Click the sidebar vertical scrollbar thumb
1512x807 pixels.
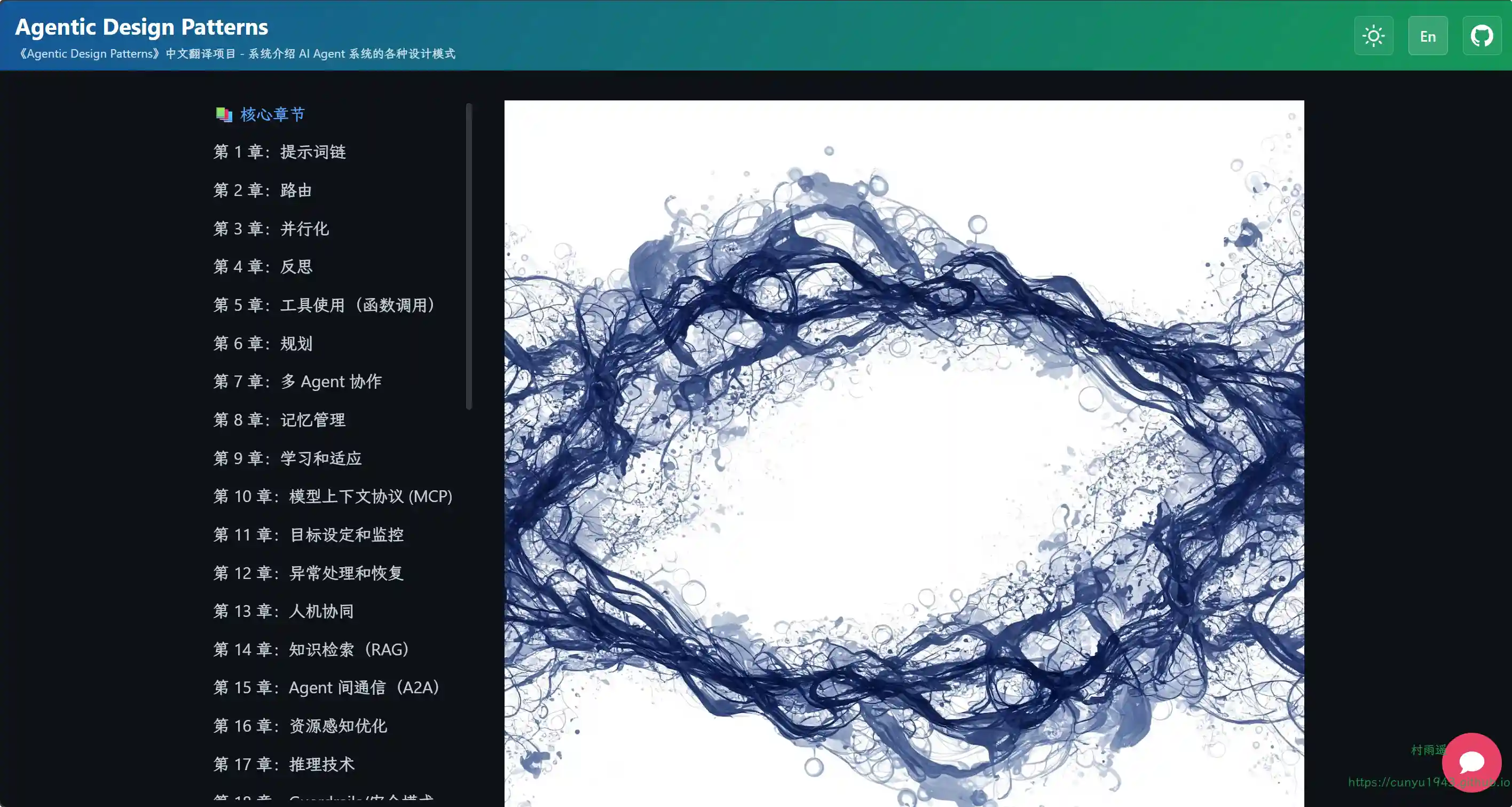[x=468, y=256]
